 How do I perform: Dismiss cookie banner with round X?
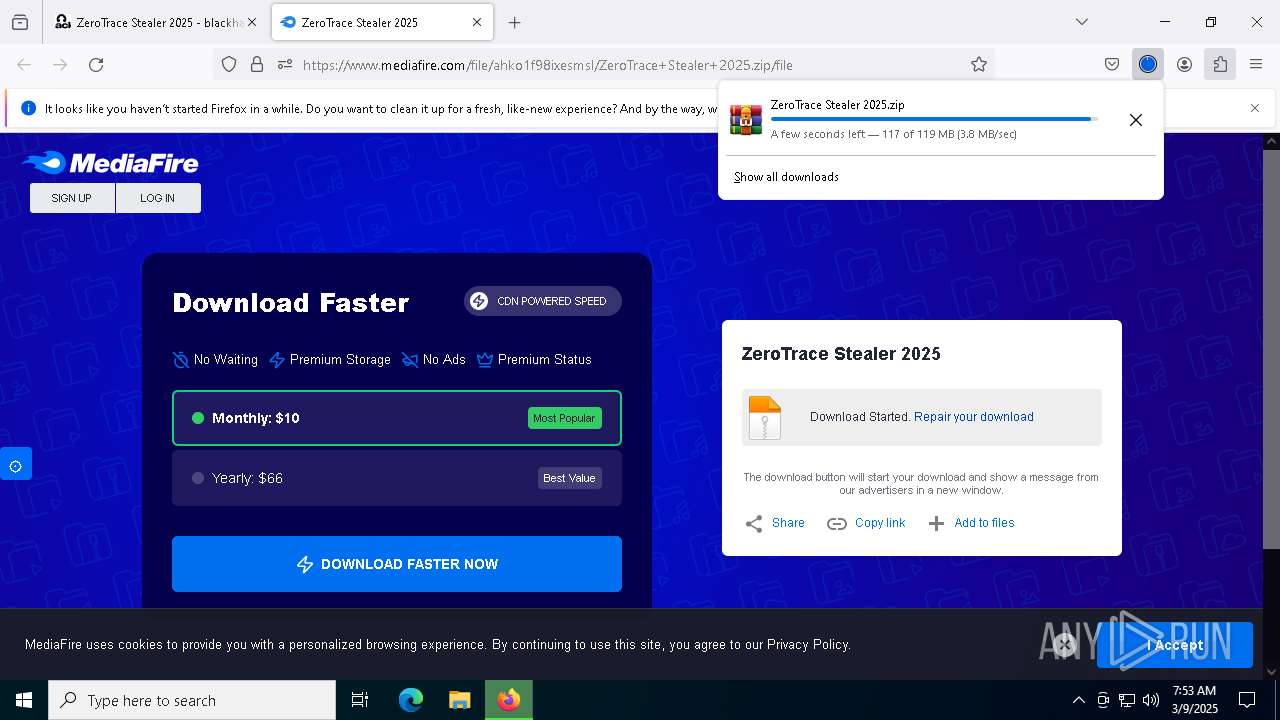pyautogui.click(x=1065, y=645)
